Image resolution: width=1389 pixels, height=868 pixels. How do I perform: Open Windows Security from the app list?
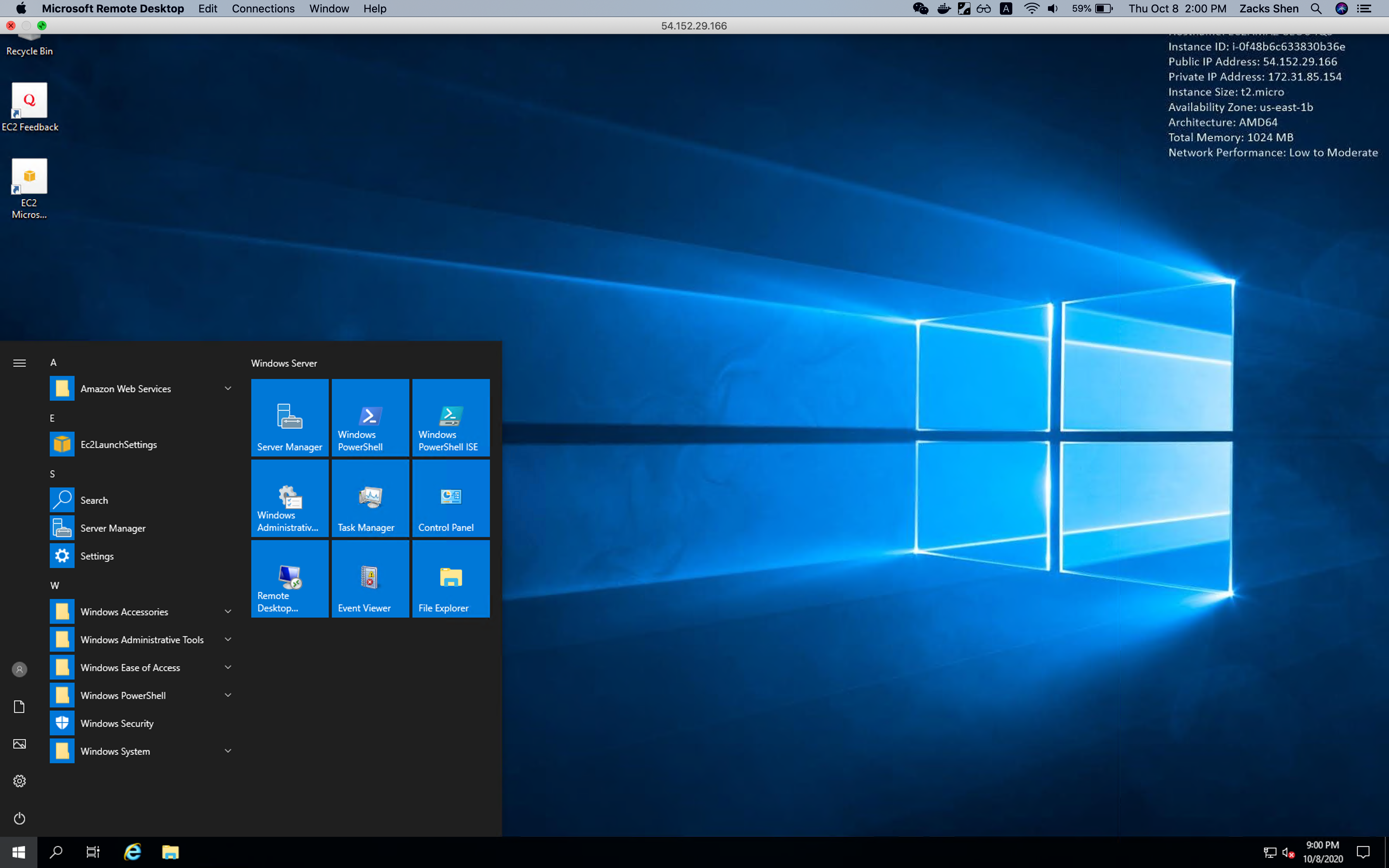coord(117,723)
